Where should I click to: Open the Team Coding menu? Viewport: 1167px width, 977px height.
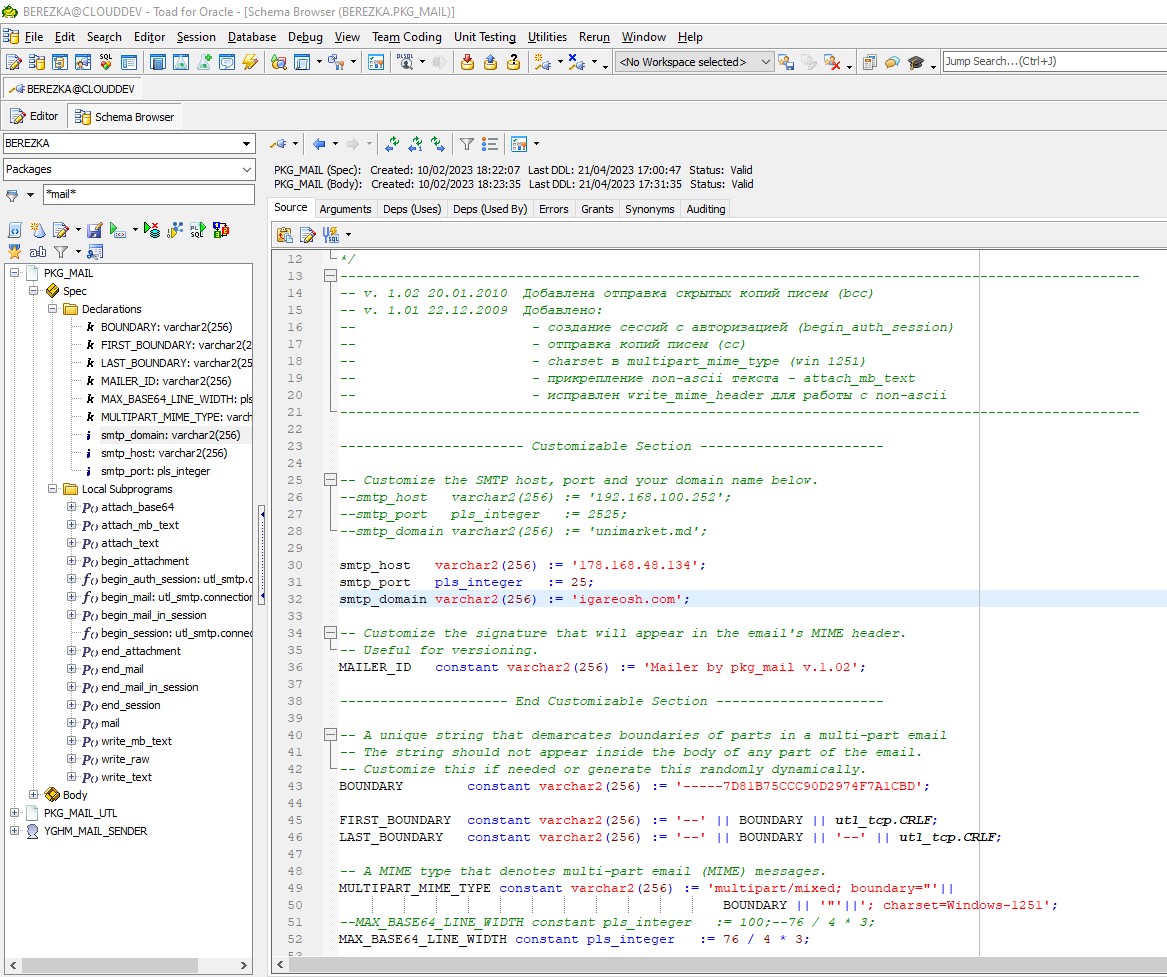point(406,37)
